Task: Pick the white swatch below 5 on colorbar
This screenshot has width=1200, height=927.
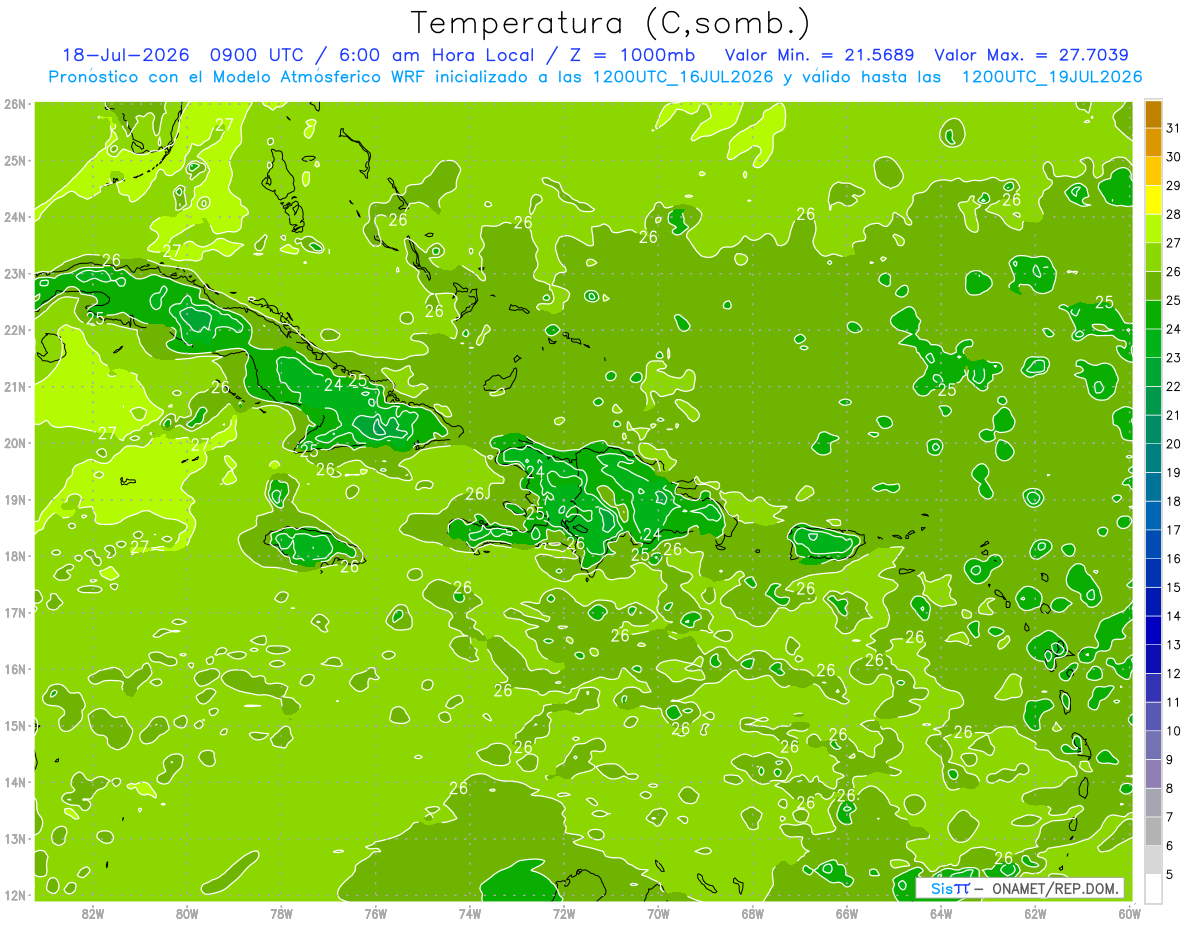Action: click(1153, 888)
